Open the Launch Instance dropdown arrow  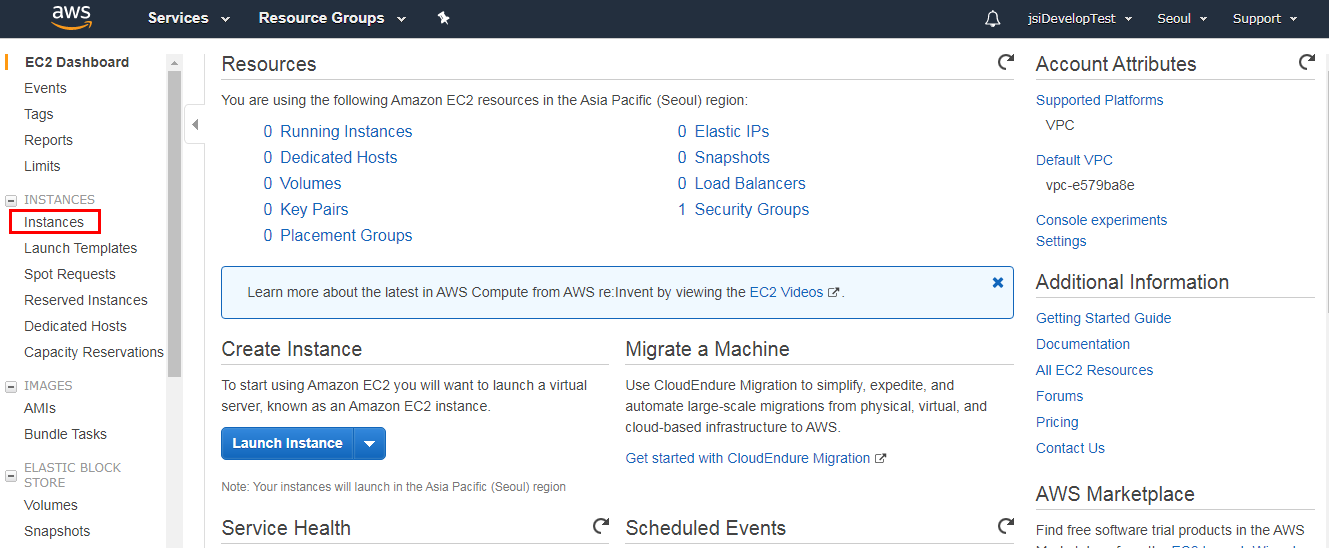pyautogui.click(x=370, y=444)
